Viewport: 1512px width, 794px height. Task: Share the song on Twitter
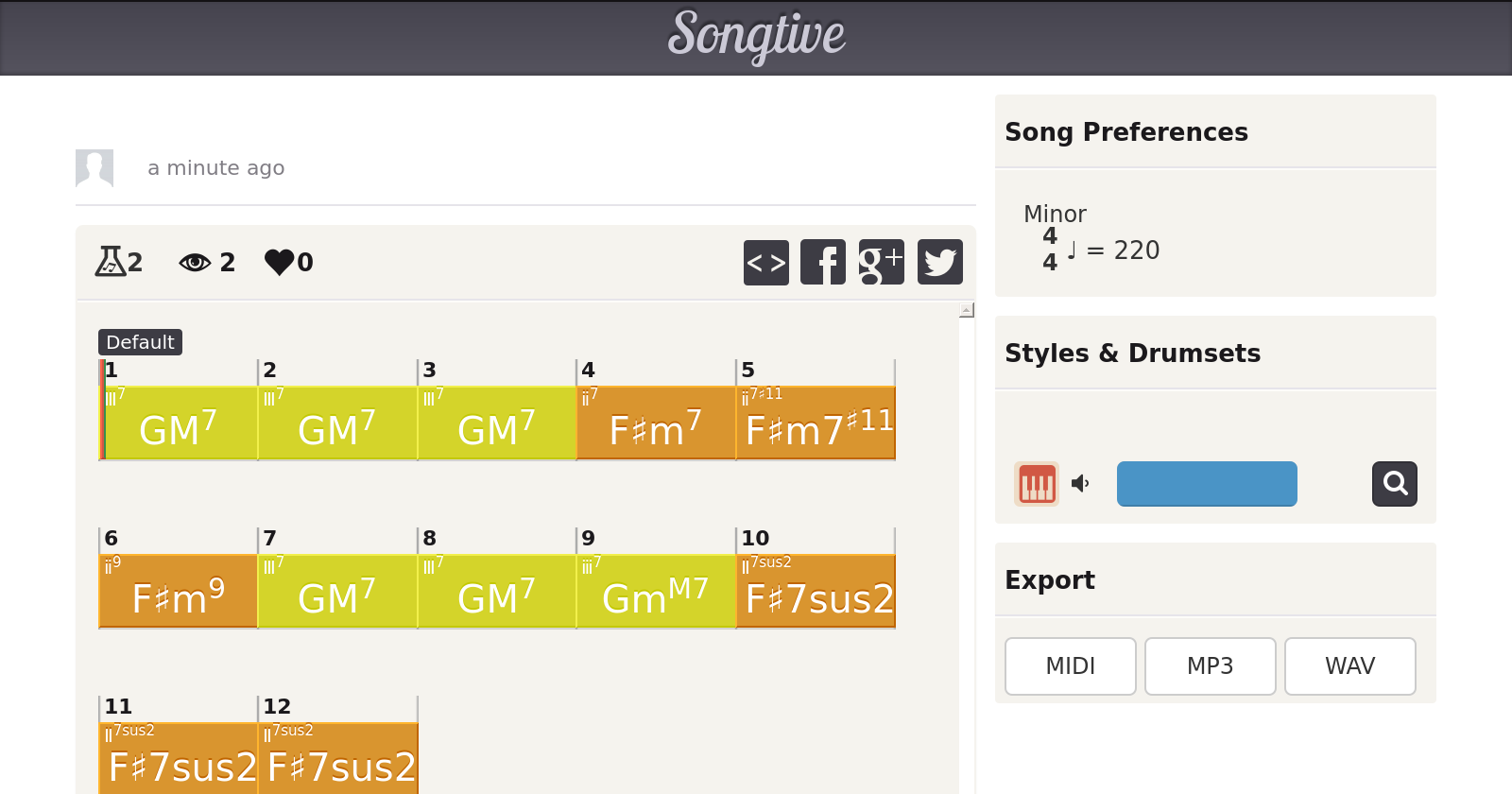tap(939, 262)
